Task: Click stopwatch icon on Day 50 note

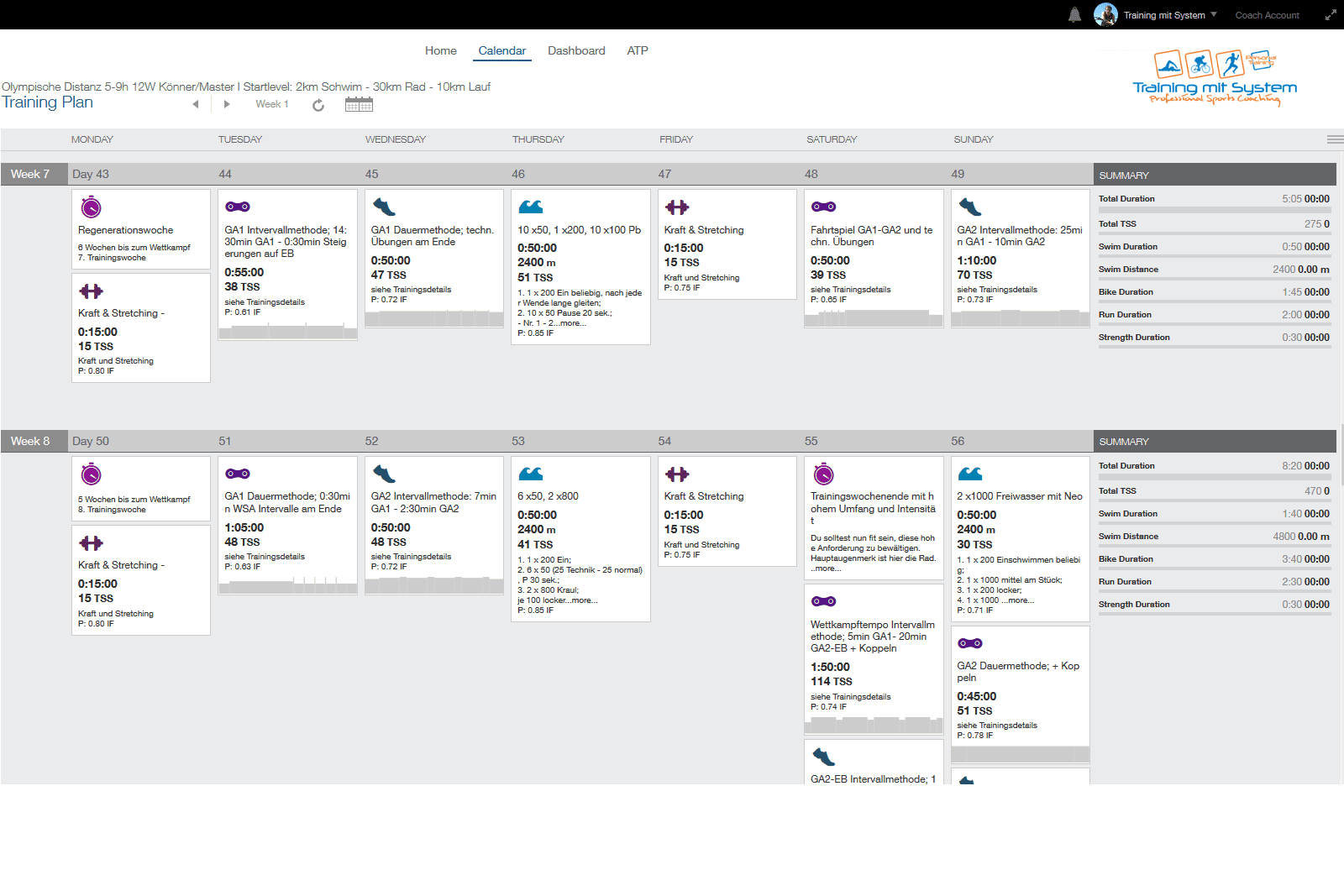Action: tap(91, 474)
